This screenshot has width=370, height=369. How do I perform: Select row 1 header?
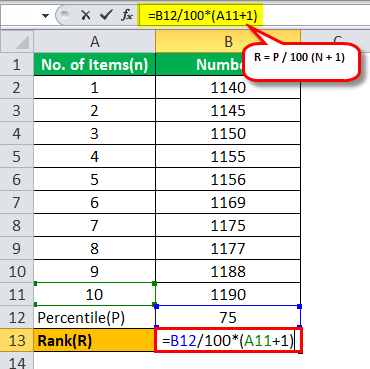[17, 64]
